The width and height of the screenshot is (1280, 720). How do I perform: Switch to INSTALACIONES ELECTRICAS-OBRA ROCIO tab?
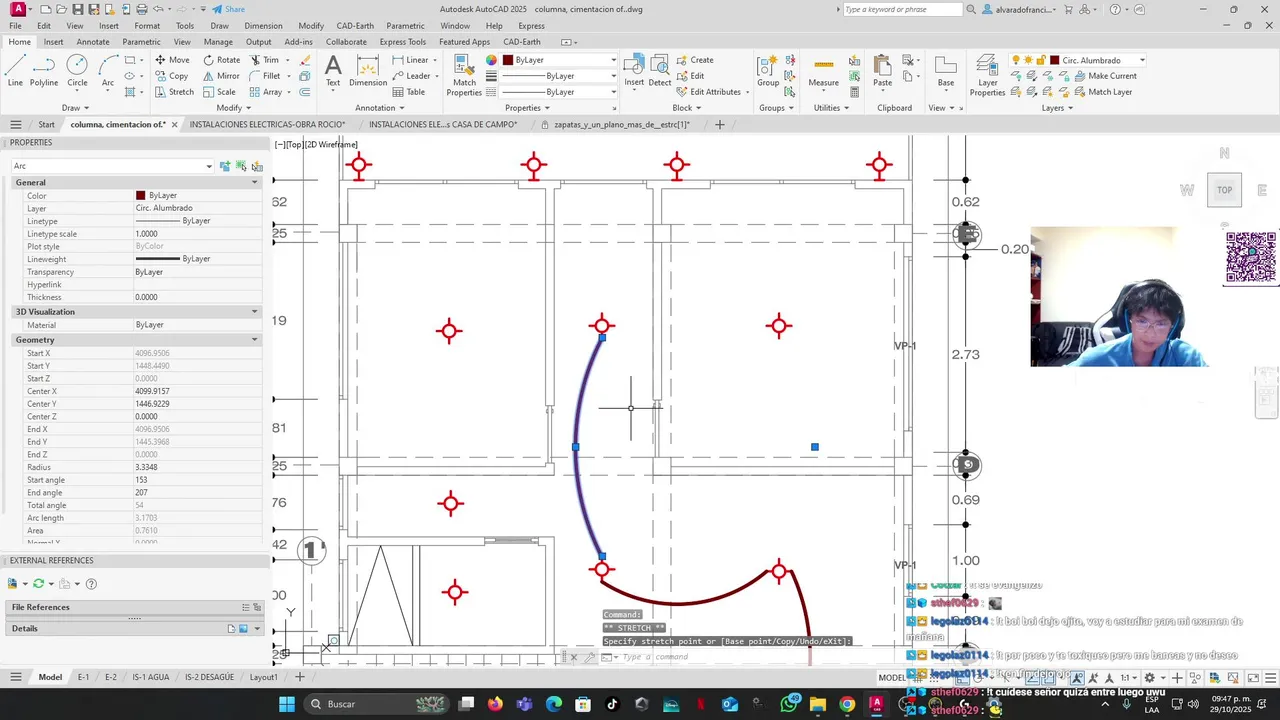[267, 125]
